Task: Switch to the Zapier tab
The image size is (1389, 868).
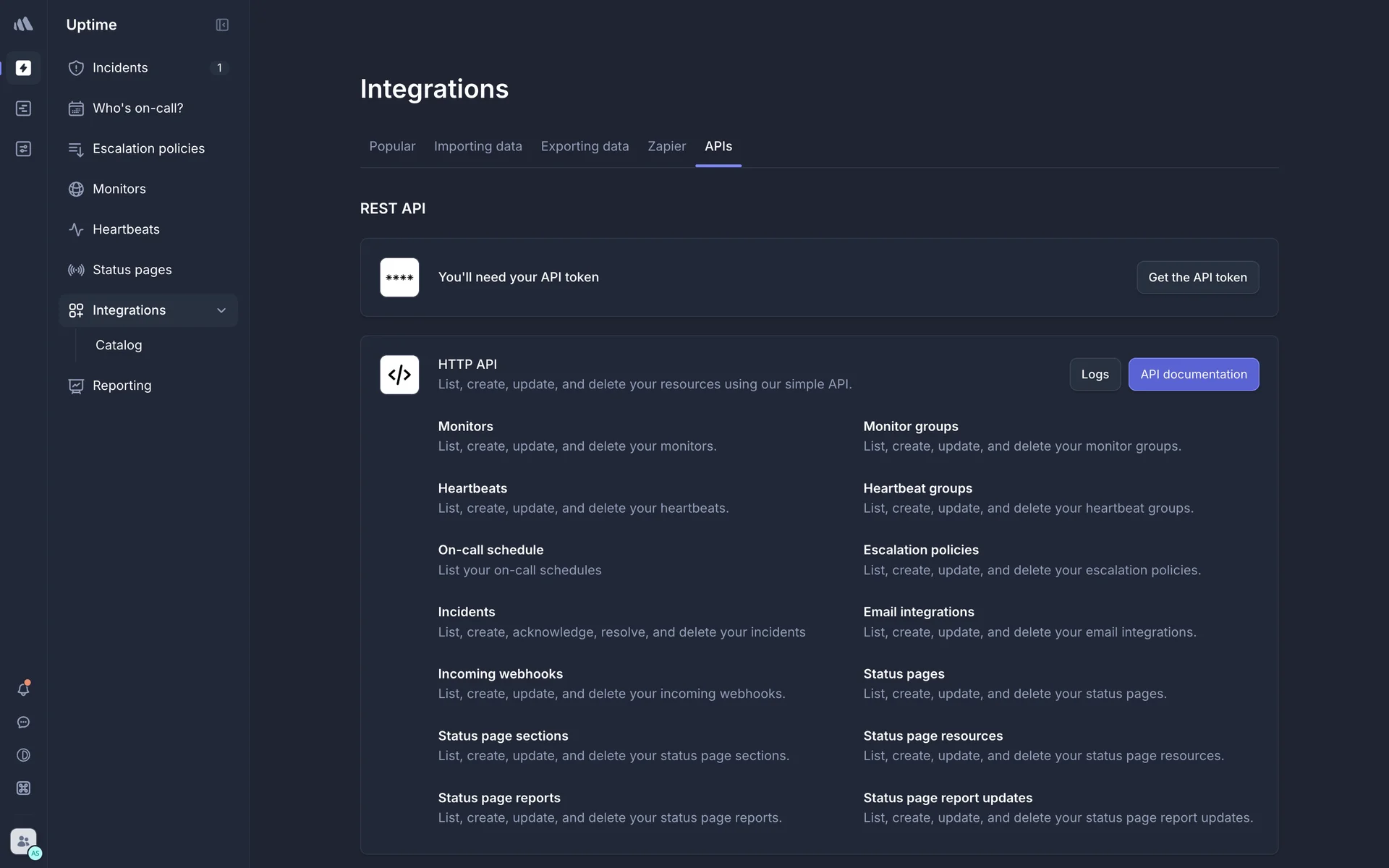Action: click(x=666, y=146)
